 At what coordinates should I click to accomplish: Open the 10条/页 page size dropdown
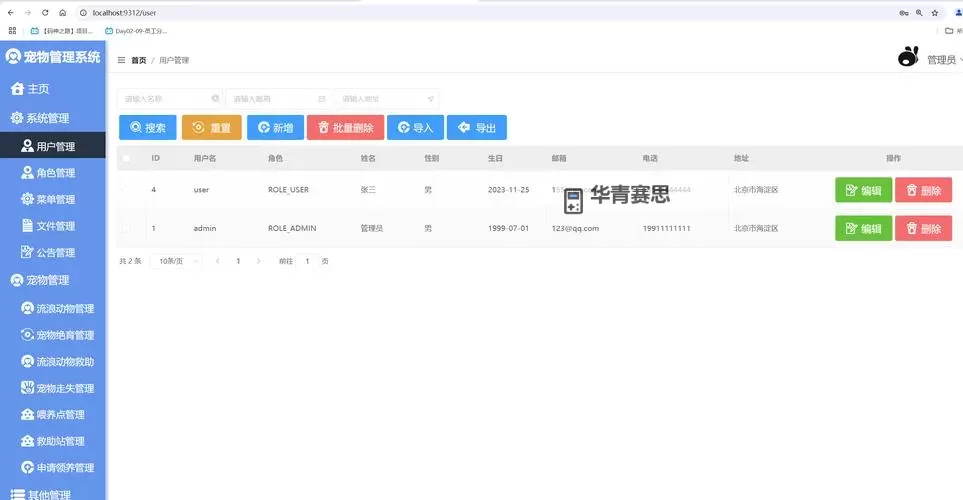[x=175, y=261]
